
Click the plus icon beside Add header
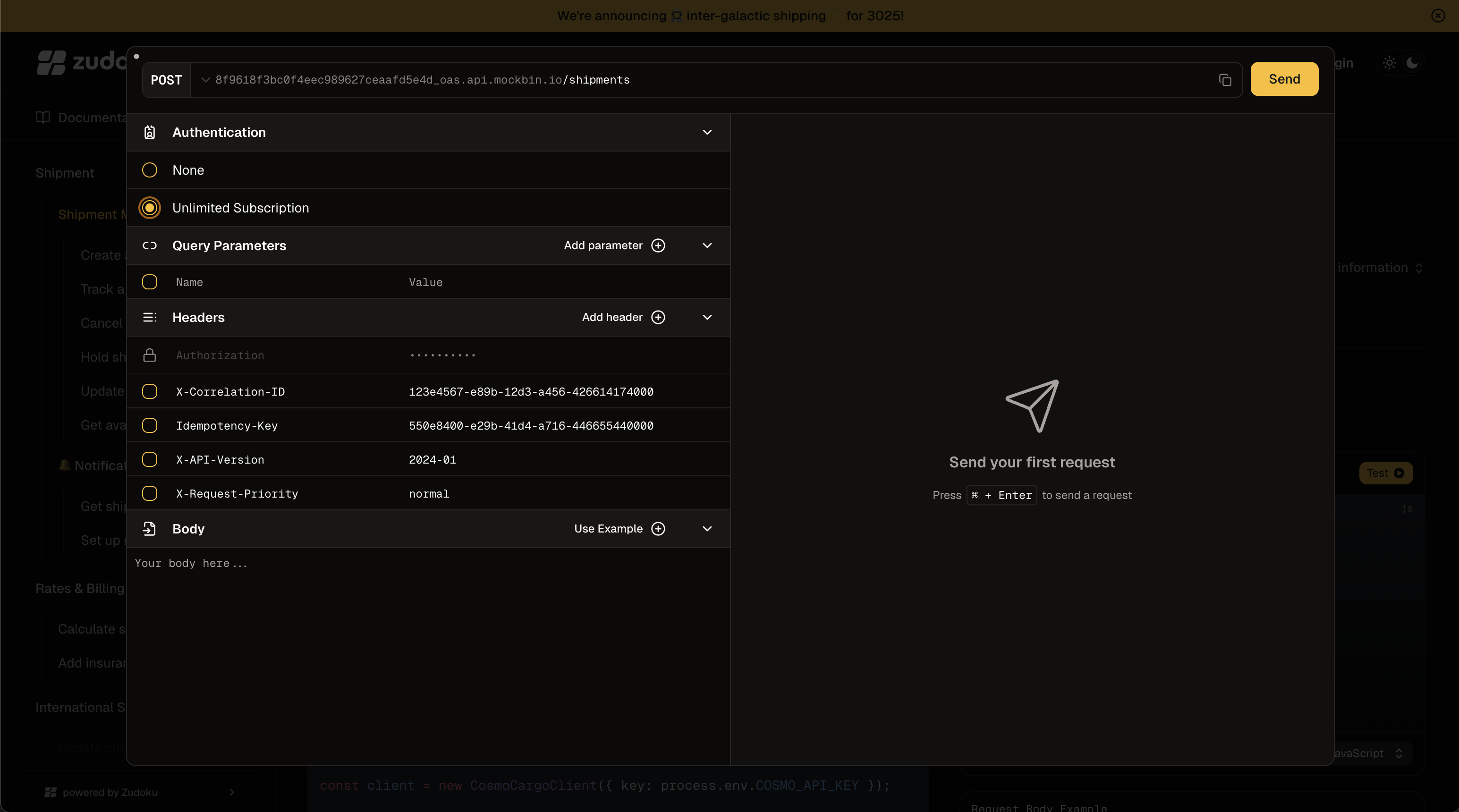pyautogui.click(x=658, y=317)
